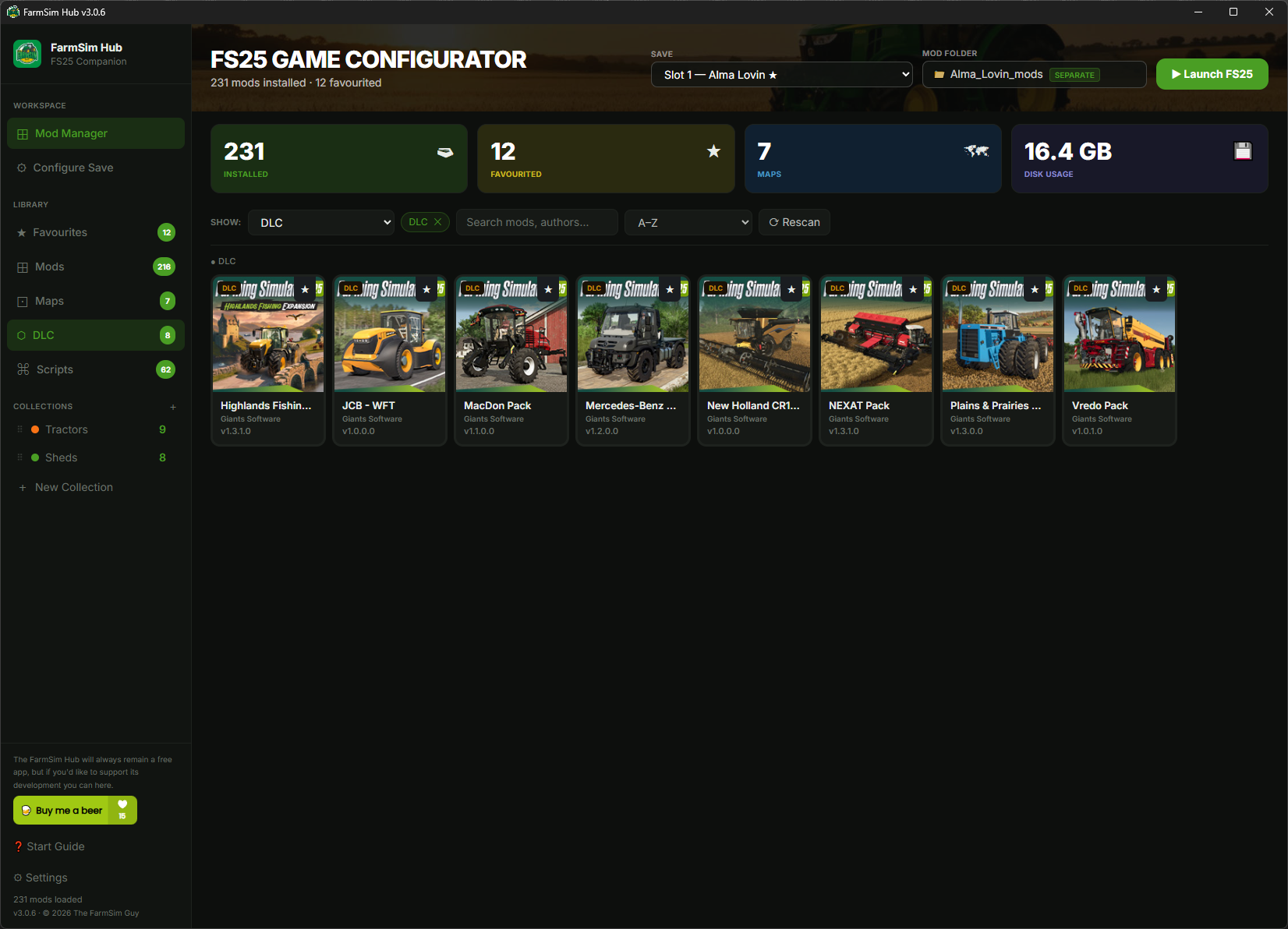Open the MacDon Pack thumbnail

click(x=511, y=334)
